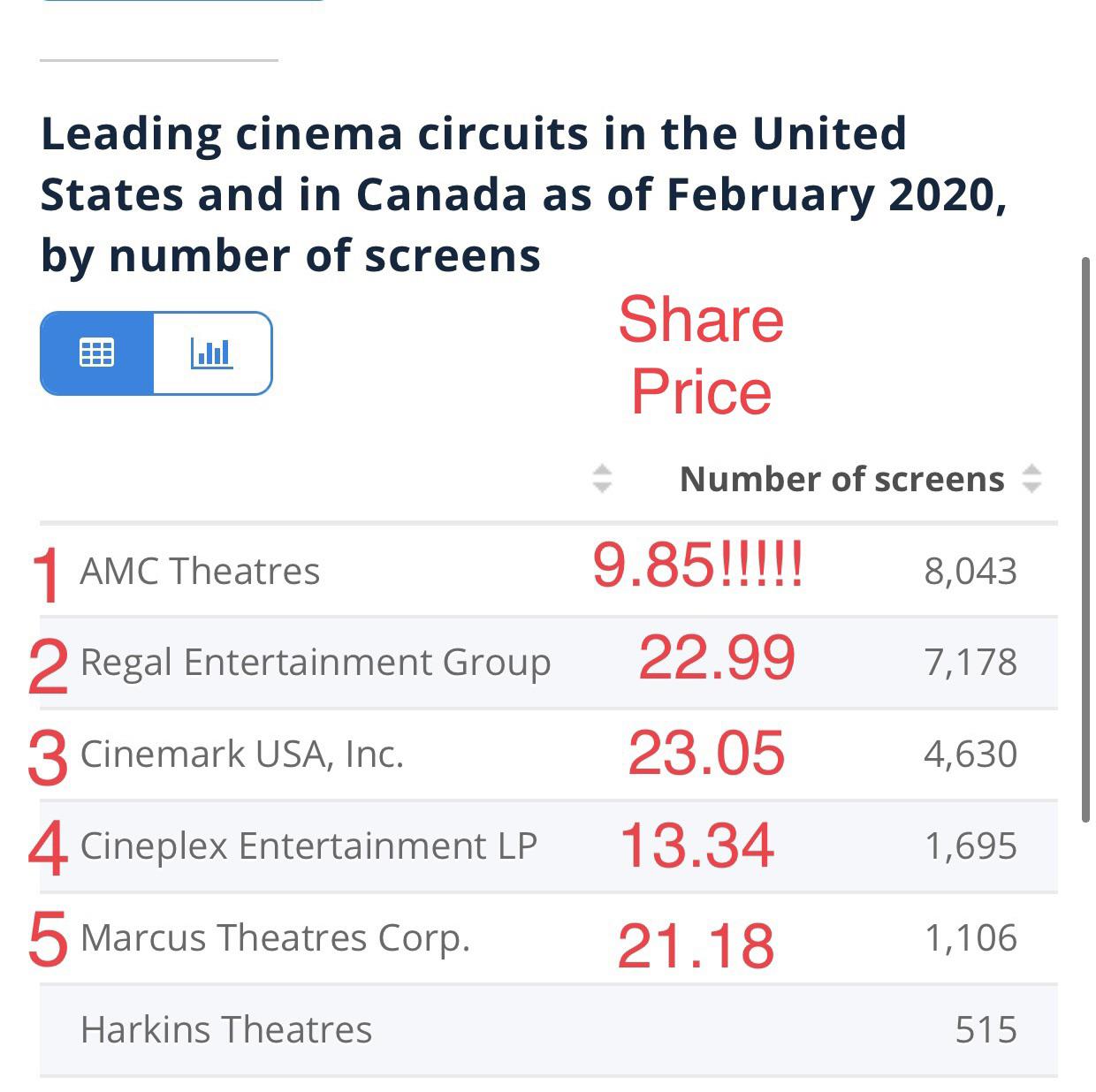Image resolution: width=1096 pixels, height=1092 pixels.
Task: Click the Number of screens column header
Action: (841, 479)
